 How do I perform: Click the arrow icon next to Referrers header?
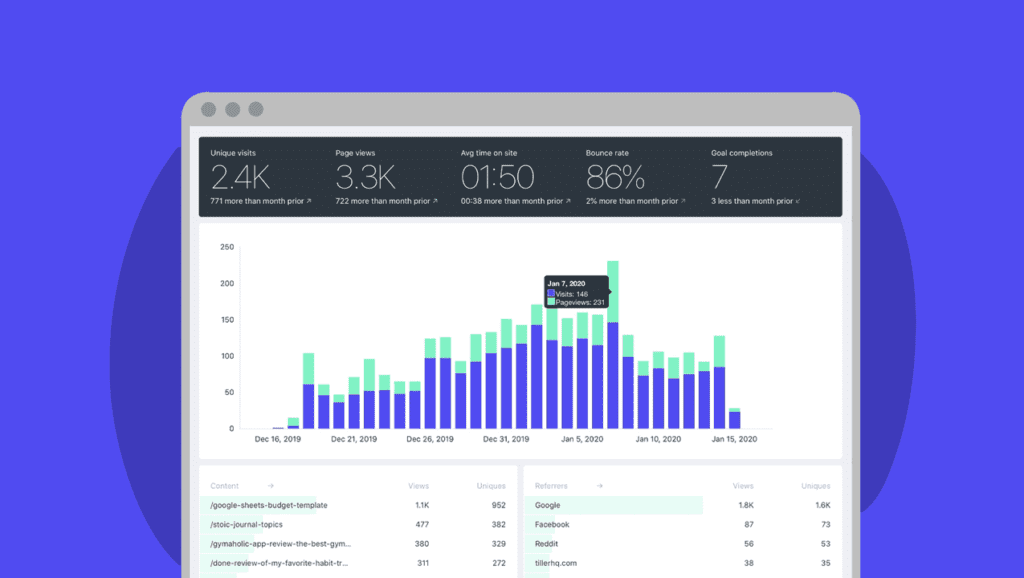(600, 486)
